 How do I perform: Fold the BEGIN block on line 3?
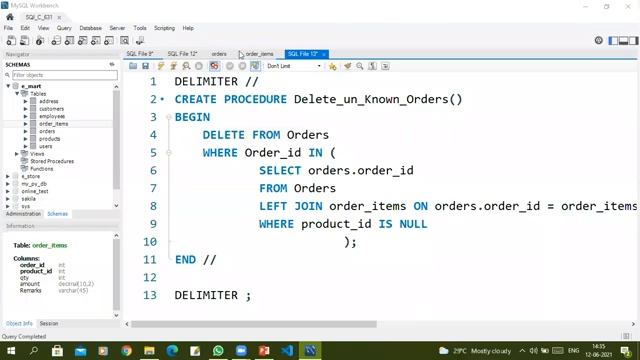coord(169,117)
